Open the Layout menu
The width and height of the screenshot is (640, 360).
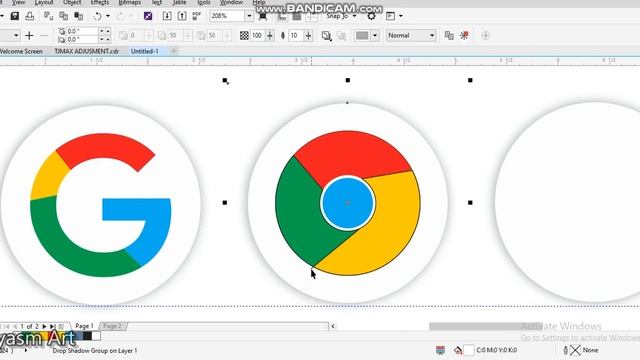(x=44, y=2)
